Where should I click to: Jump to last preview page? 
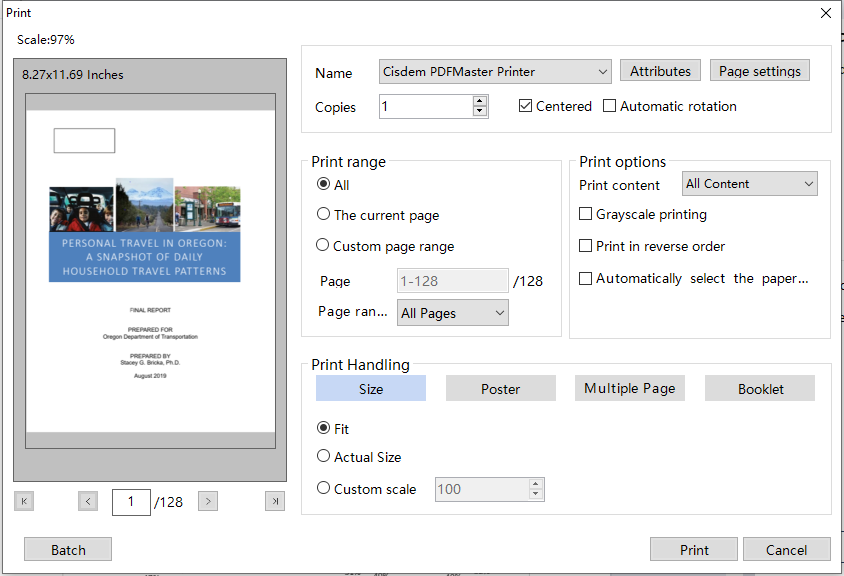pyautogui.click(x=275, y=501)
